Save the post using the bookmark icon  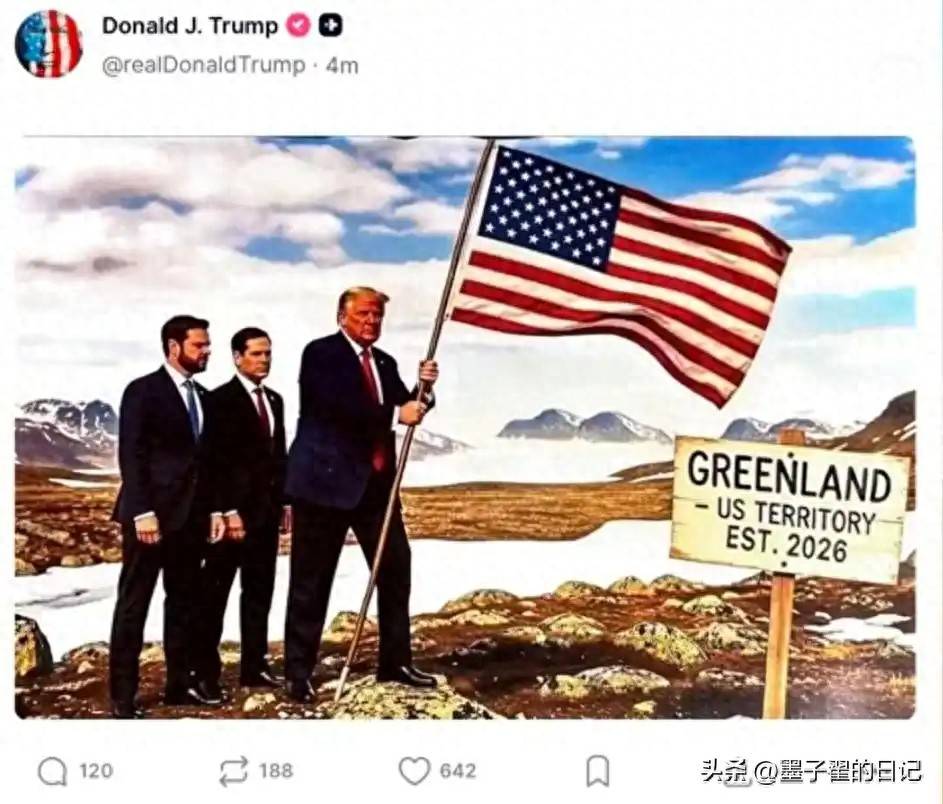coord(598,771)
